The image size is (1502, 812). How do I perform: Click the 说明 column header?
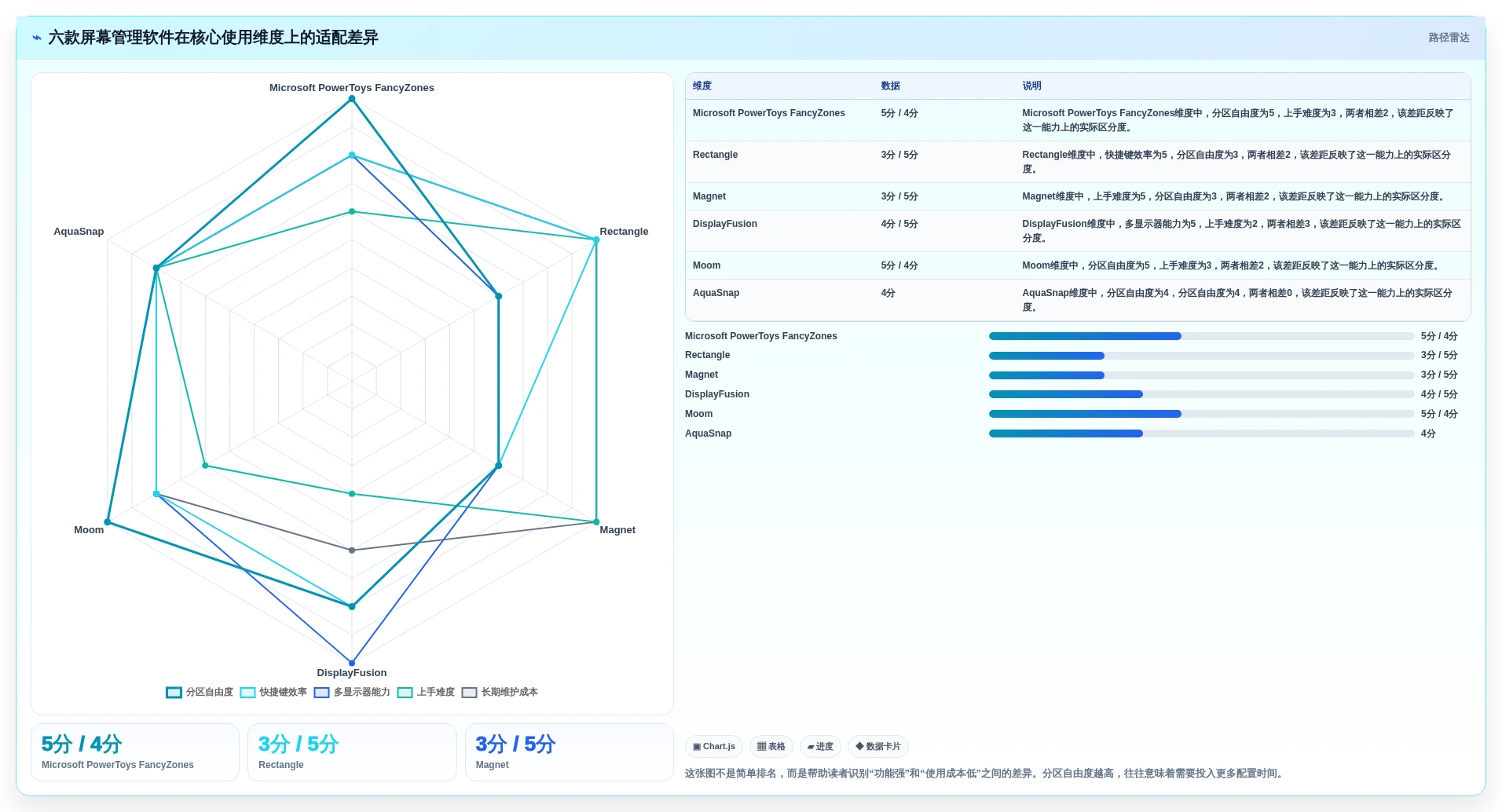tap(1031, 86)
